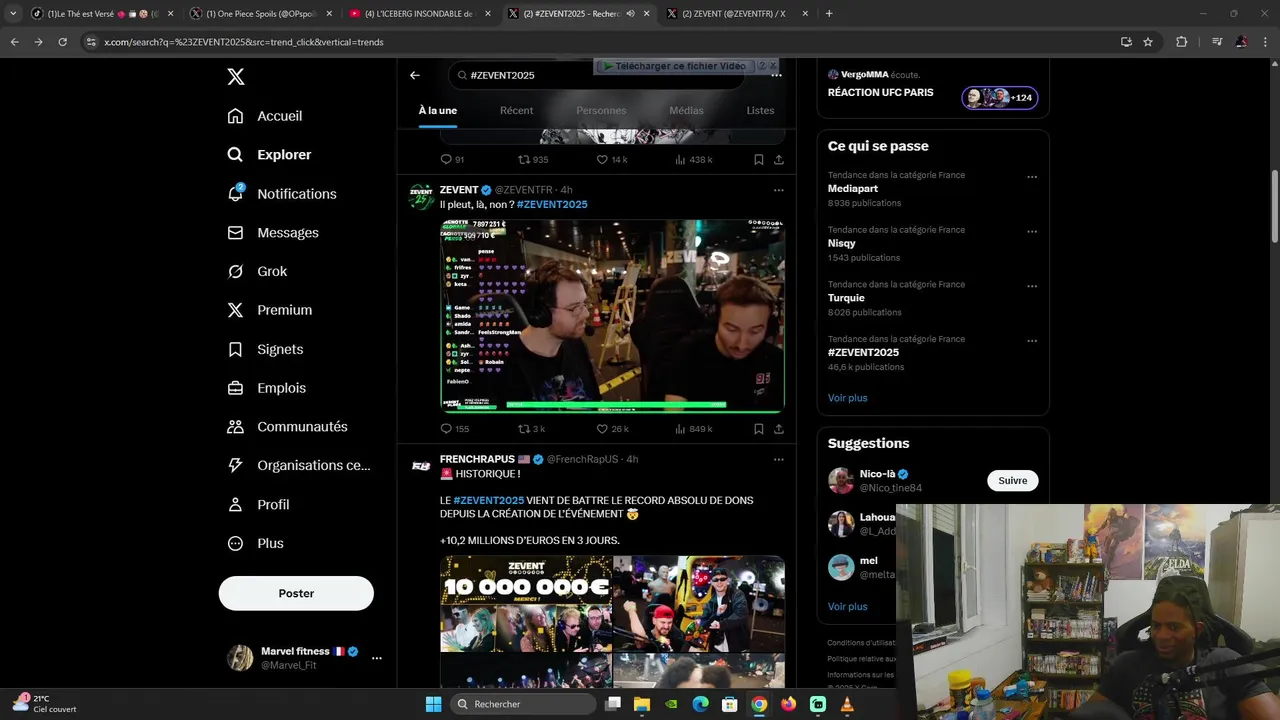Click the browser address bar URL
This screenshot has height=720, width=1280.
coord(243,42)
